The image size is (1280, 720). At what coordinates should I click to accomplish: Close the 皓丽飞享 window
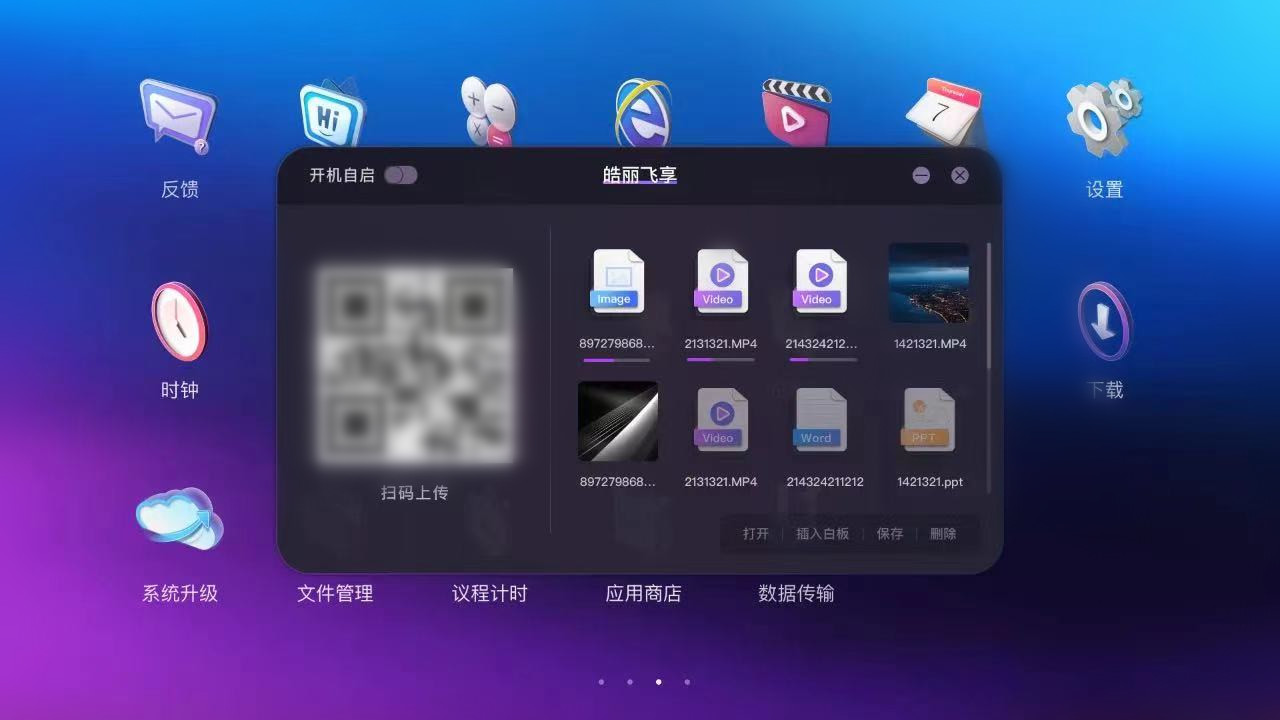(x=960, y=175)
